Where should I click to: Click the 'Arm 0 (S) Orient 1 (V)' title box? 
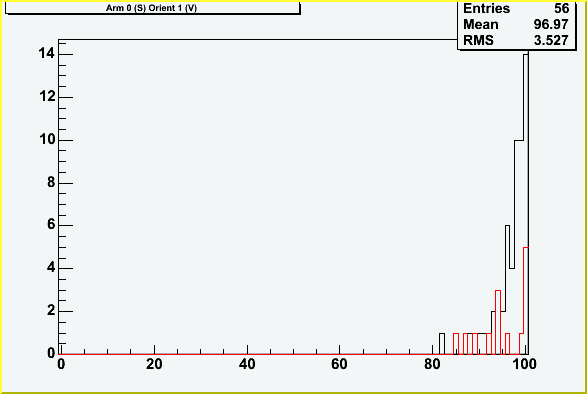pyautogui.click(x=152, y=7)
